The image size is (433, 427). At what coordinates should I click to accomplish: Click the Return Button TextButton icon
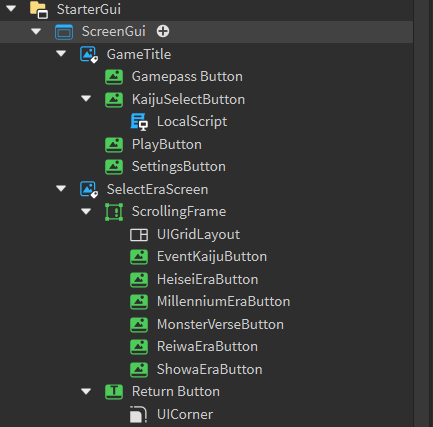(114, 392)
